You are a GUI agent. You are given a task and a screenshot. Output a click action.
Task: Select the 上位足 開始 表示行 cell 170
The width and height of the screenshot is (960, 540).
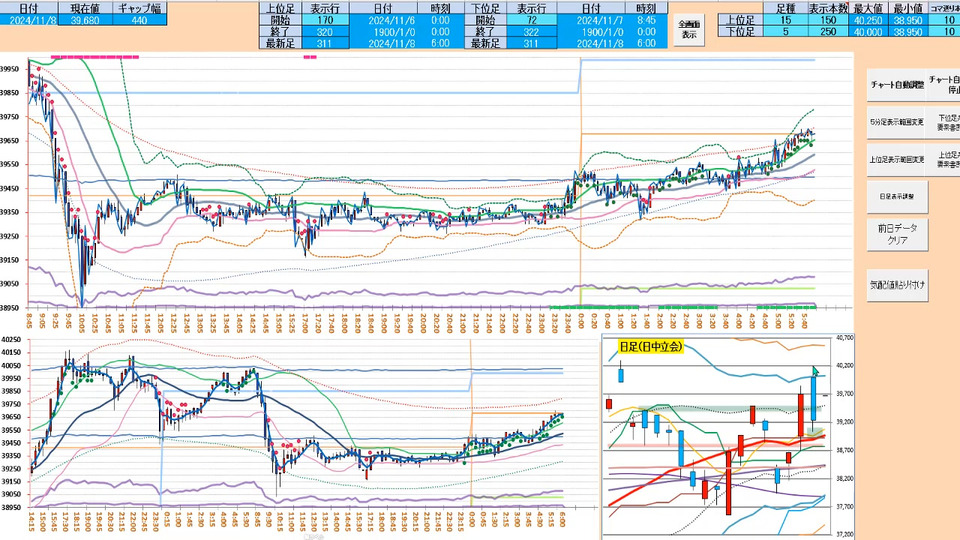(x=325, y=20)
